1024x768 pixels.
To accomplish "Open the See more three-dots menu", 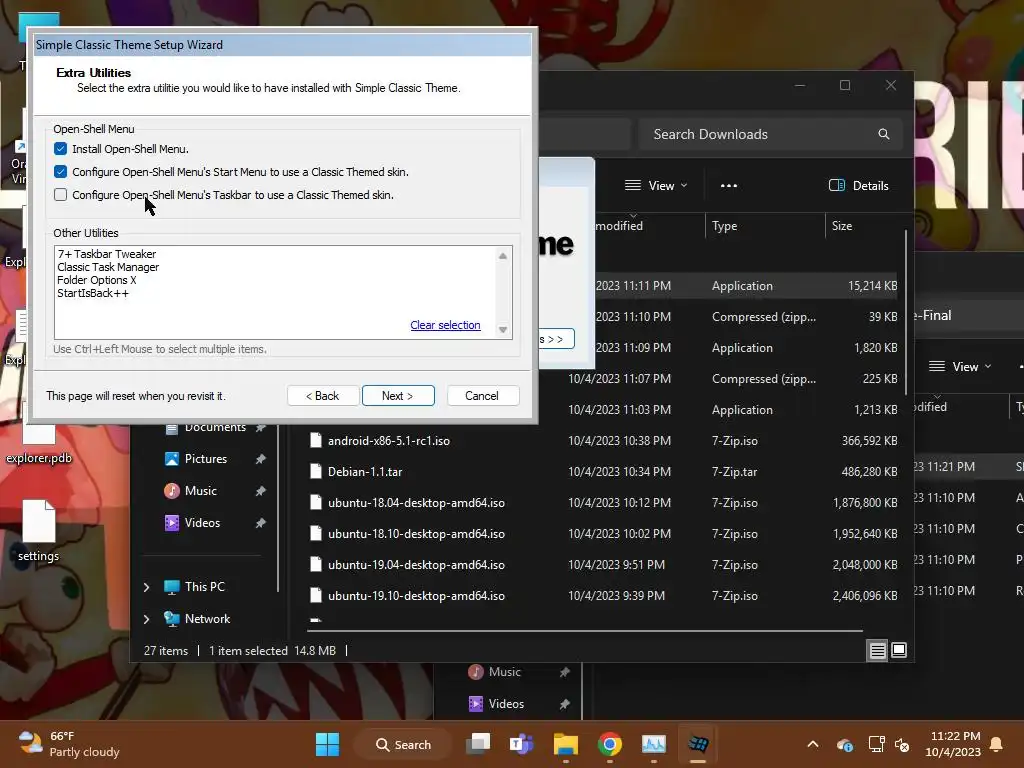I will pos(729,185).
